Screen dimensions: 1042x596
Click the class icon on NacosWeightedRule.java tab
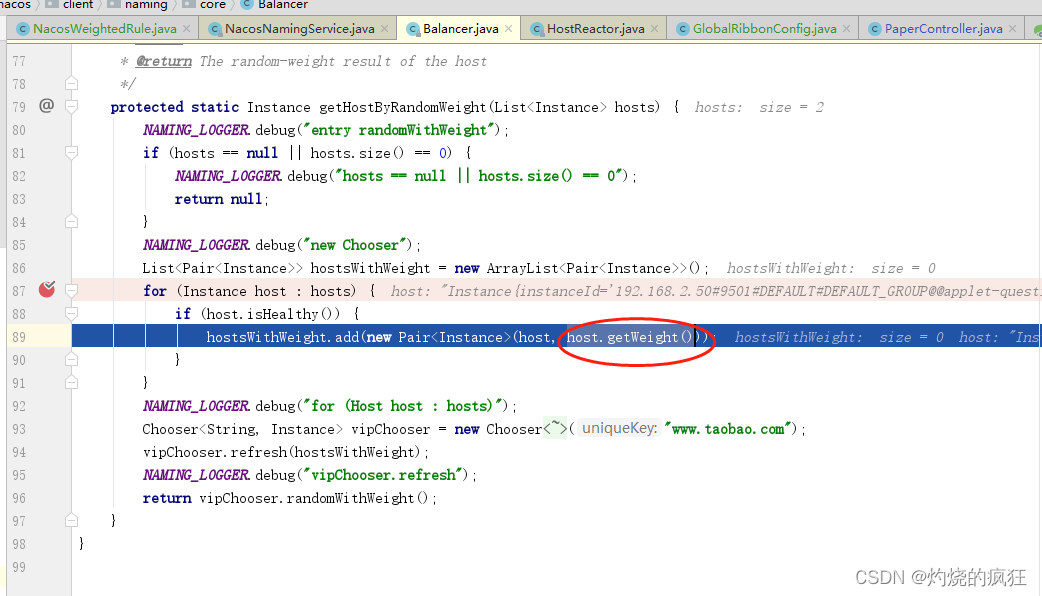click(23, 29)
